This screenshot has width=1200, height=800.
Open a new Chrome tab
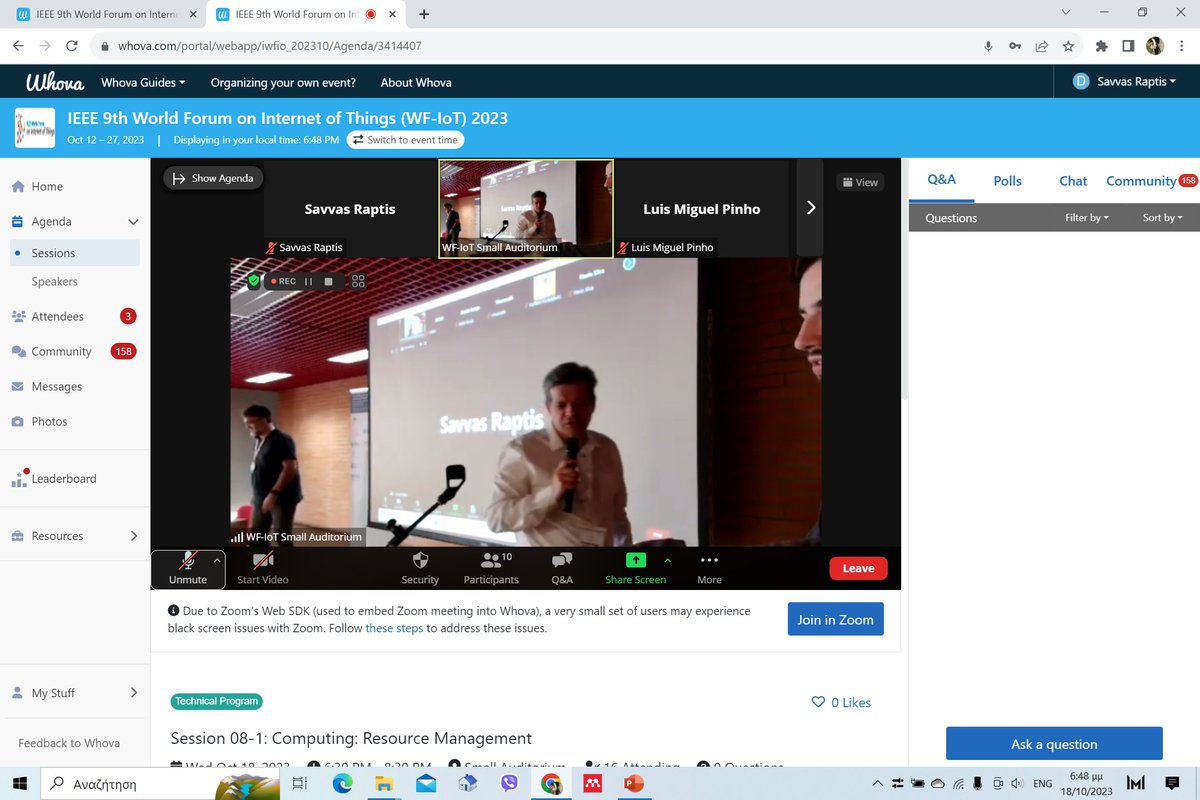point(424,14)
